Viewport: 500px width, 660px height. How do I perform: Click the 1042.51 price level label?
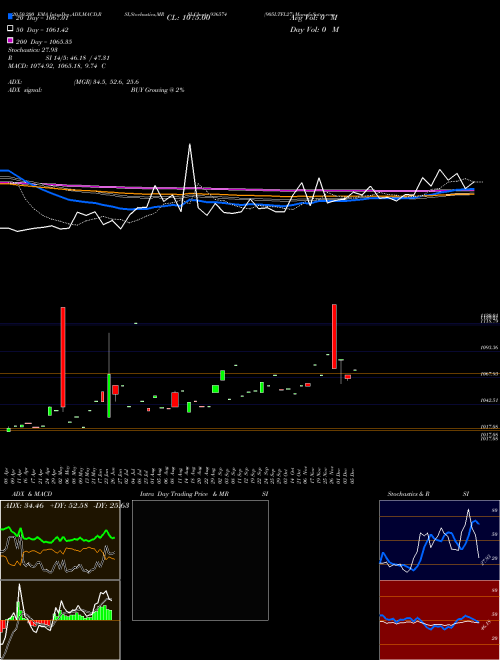(x=489, y=400)
